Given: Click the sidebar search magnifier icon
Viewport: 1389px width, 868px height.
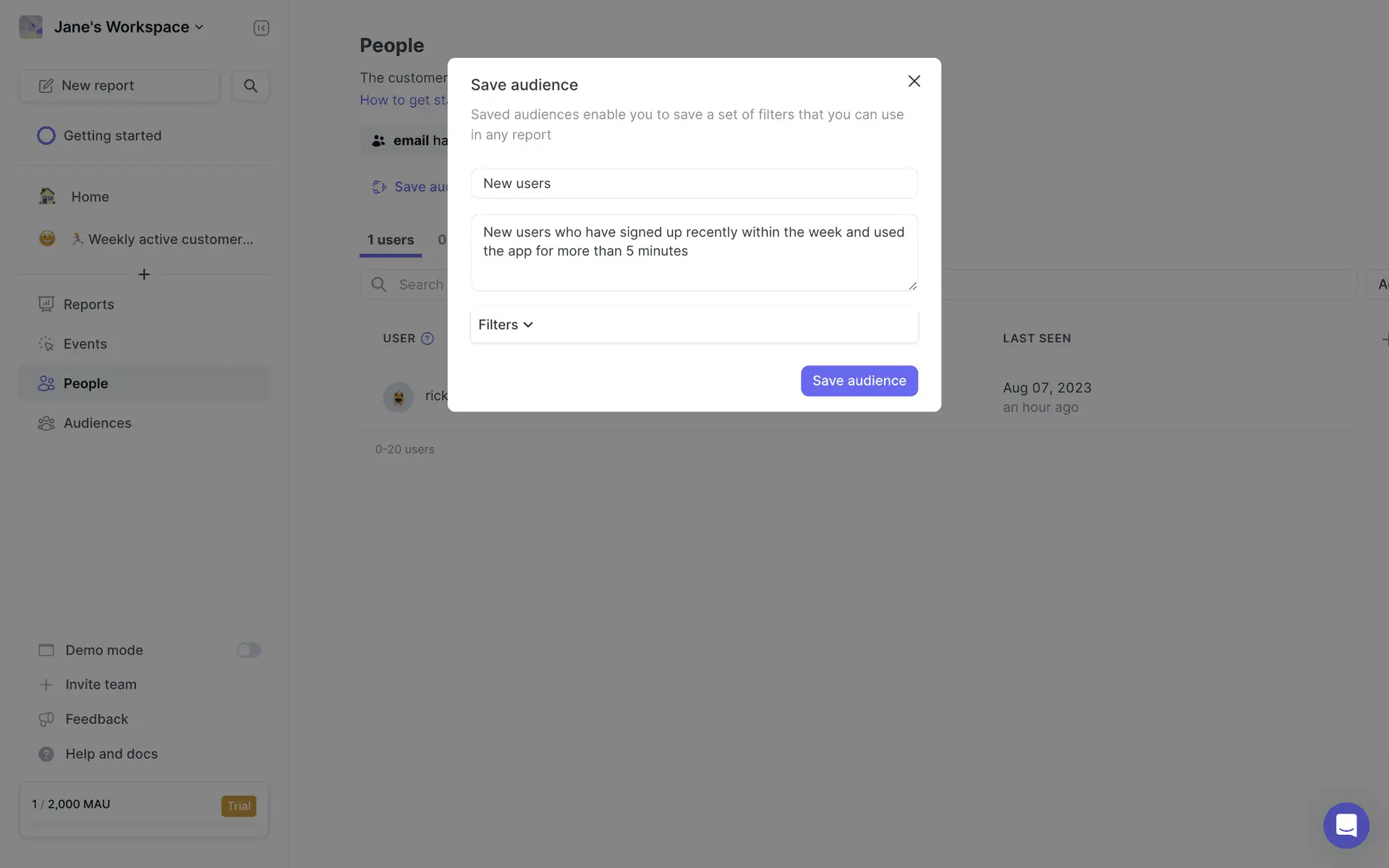Looking at the screenshot, I should pyautogui.click(x=250, y=86).
